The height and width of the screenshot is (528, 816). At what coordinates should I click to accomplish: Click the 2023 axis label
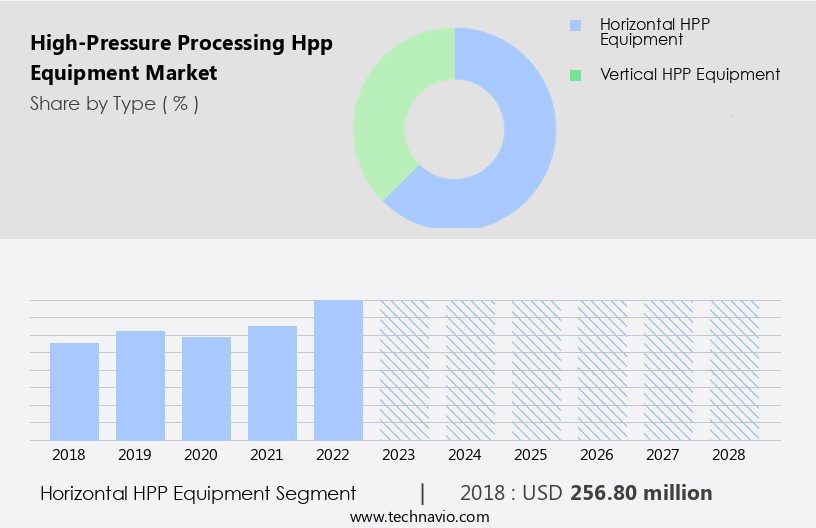(x=399, y=455)
